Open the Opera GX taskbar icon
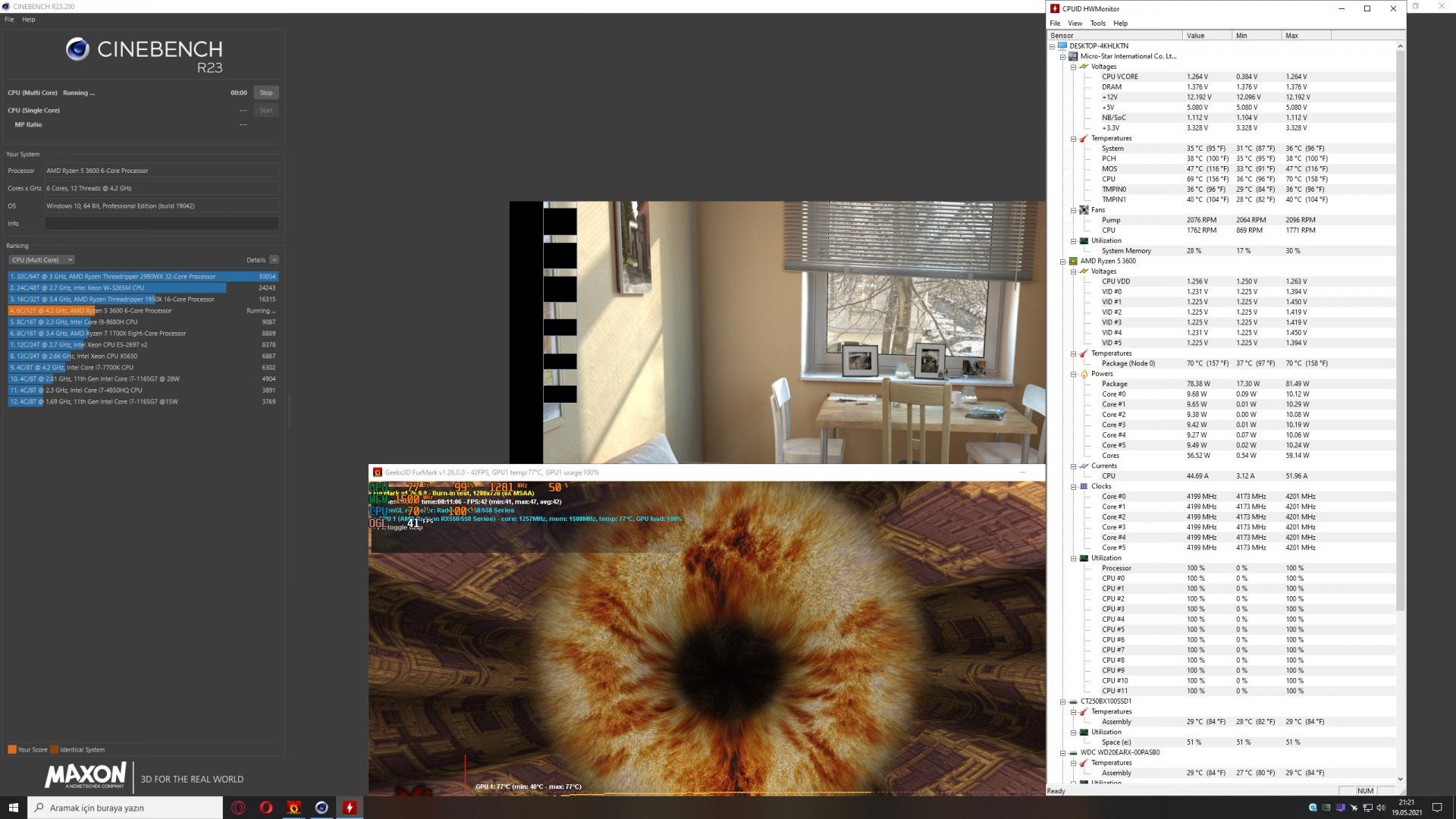Image resolution: width=1456 pixels, height=819 pixels. tap(238, 808)
